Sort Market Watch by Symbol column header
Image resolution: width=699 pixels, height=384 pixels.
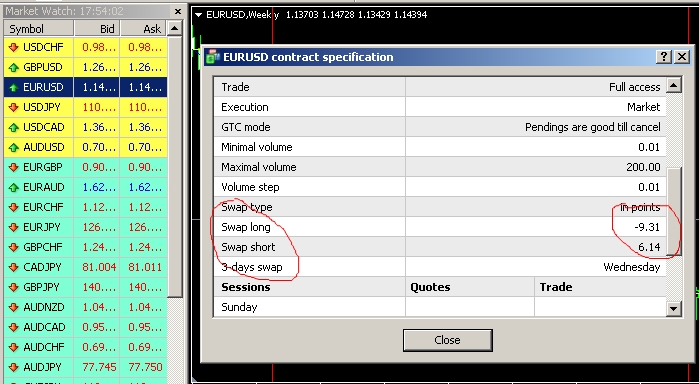coord(38,29)
